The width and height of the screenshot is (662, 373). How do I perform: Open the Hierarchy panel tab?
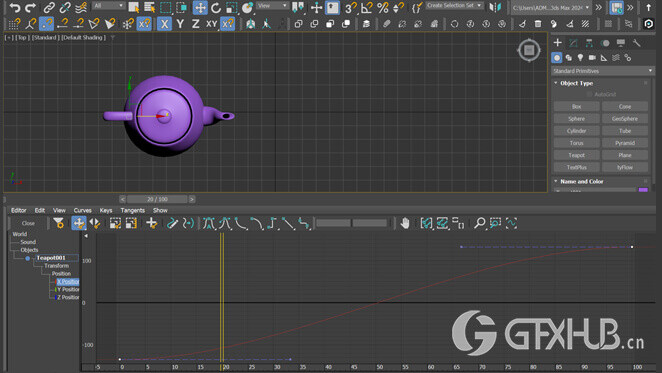pyautogui.click(x=589, y=43)
